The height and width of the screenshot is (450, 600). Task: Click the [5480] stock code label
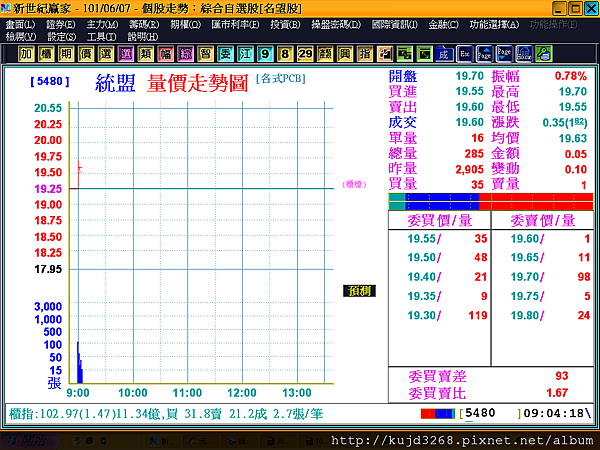[x=50, y=81]
